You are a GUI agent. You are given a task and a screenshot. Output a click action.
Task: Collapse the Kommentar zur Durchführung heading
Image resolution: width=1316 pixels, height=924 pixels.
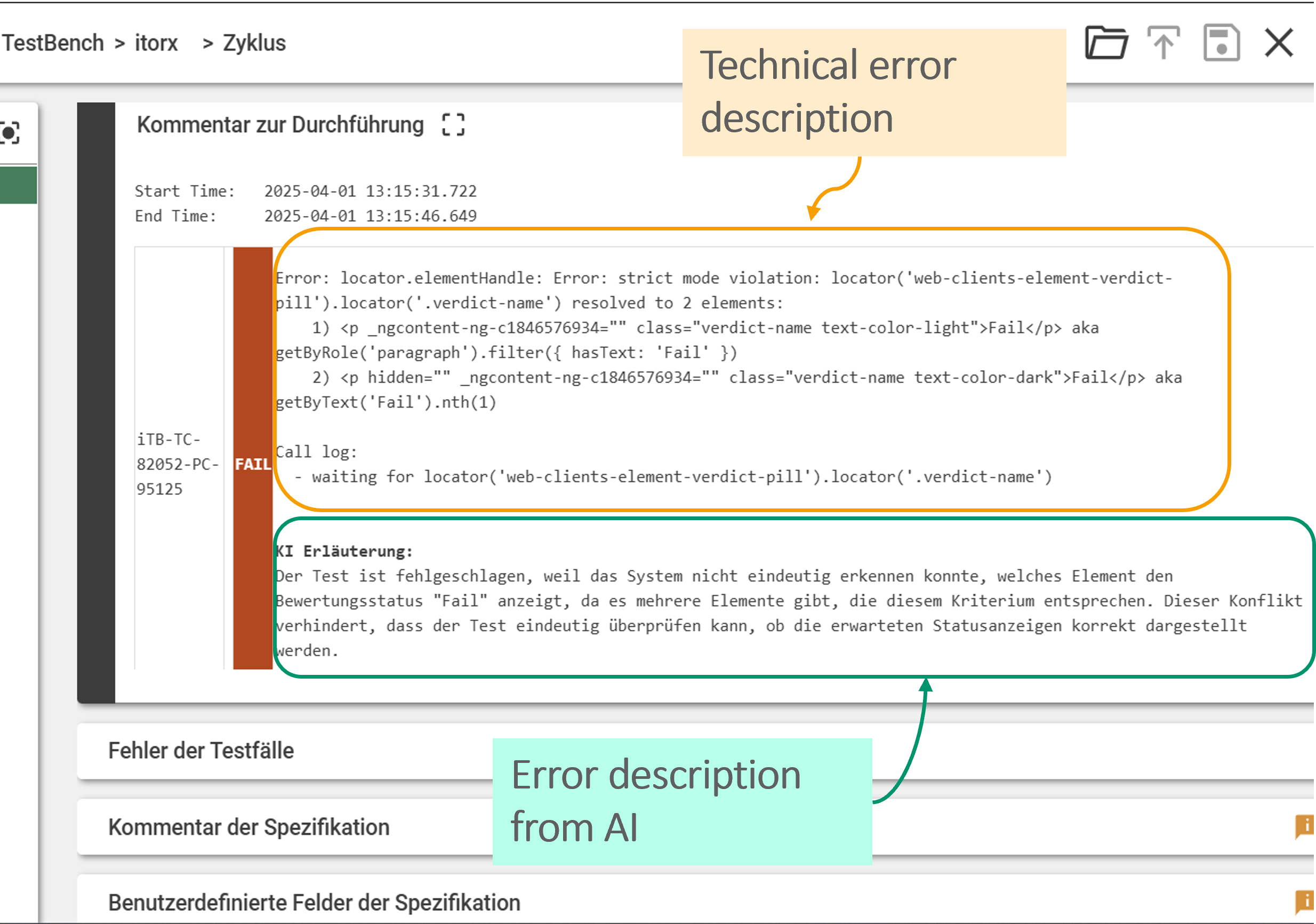[280, 124]
